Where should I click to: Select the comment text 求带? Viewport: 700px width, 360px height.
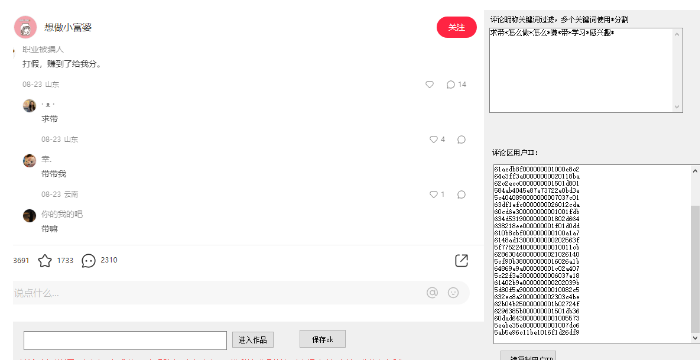(x=50, y=119)
